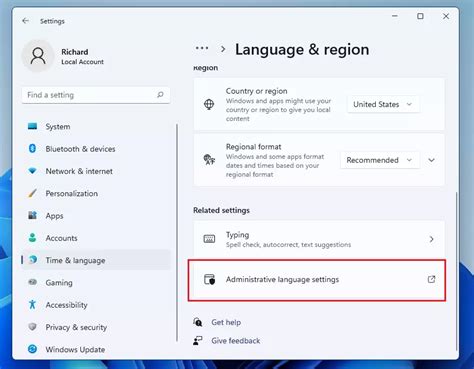This screenshot has height=369, width=474.
Task: Click the Typing keyboard icon
Action: (x=209, y=239)
